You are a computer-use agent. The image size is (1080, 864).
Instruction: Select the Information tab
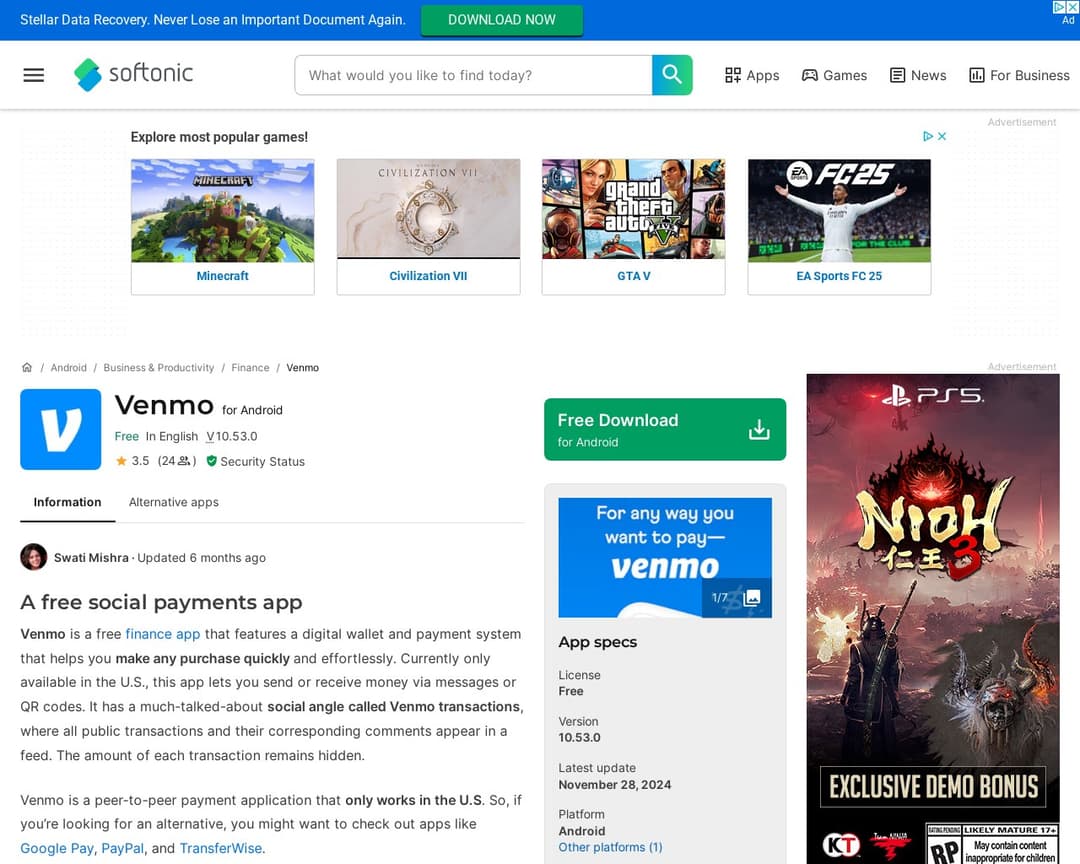[68, 502]
